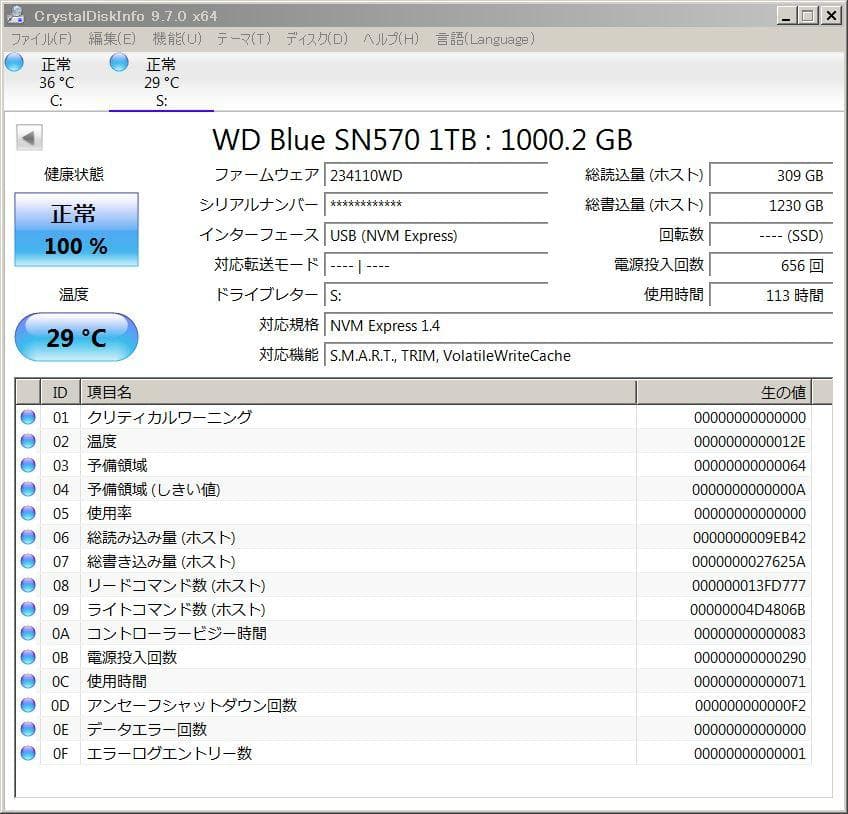Screen dimensions: 848x814
Task: Click the indicator beside エラーログエントリー数
Action: 27,753
